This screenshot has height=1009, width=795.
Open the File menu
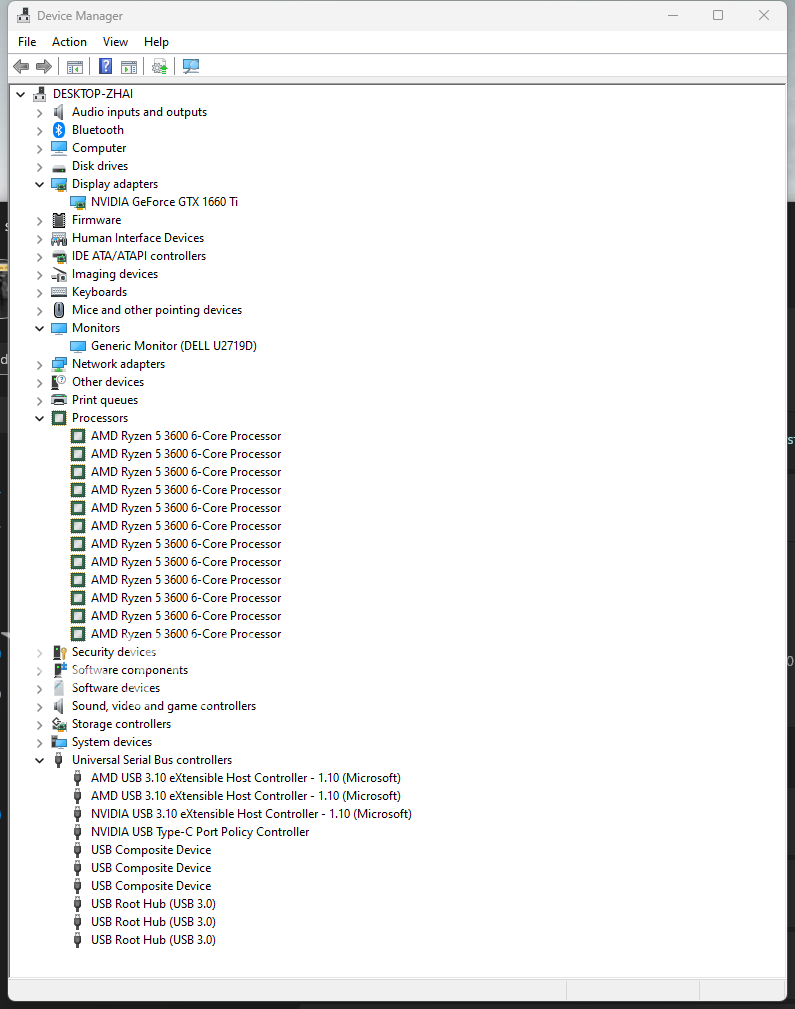point(27,42)
